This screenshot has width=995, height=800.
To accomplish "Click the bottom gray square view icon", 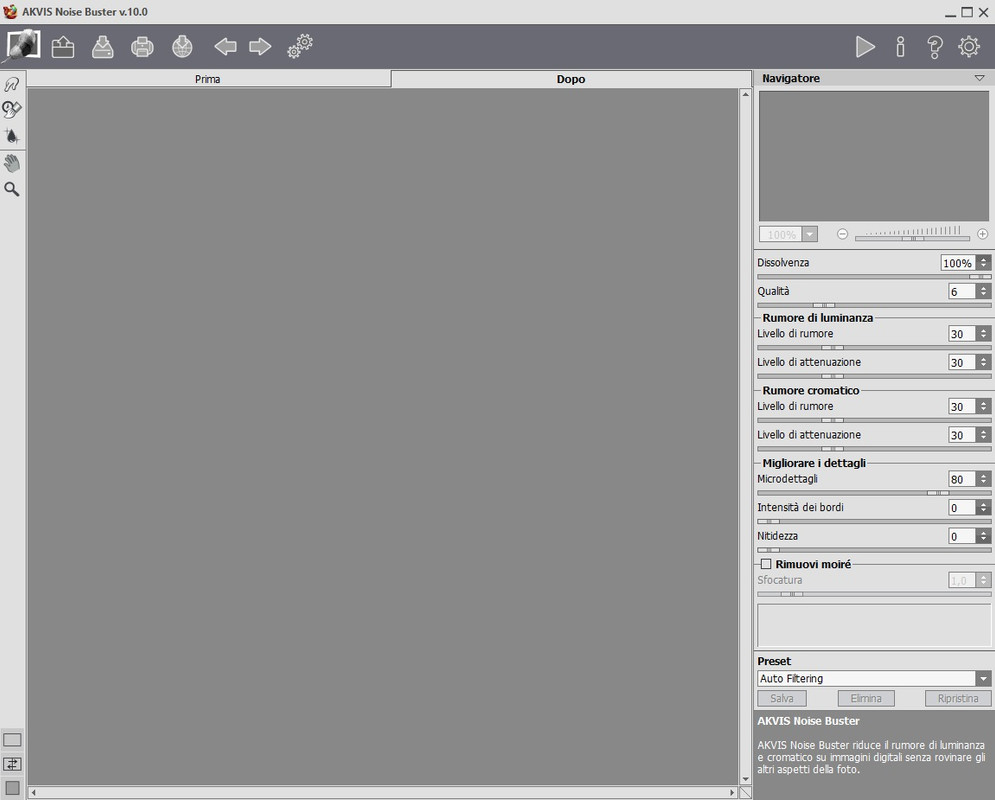I will (12, 788).
